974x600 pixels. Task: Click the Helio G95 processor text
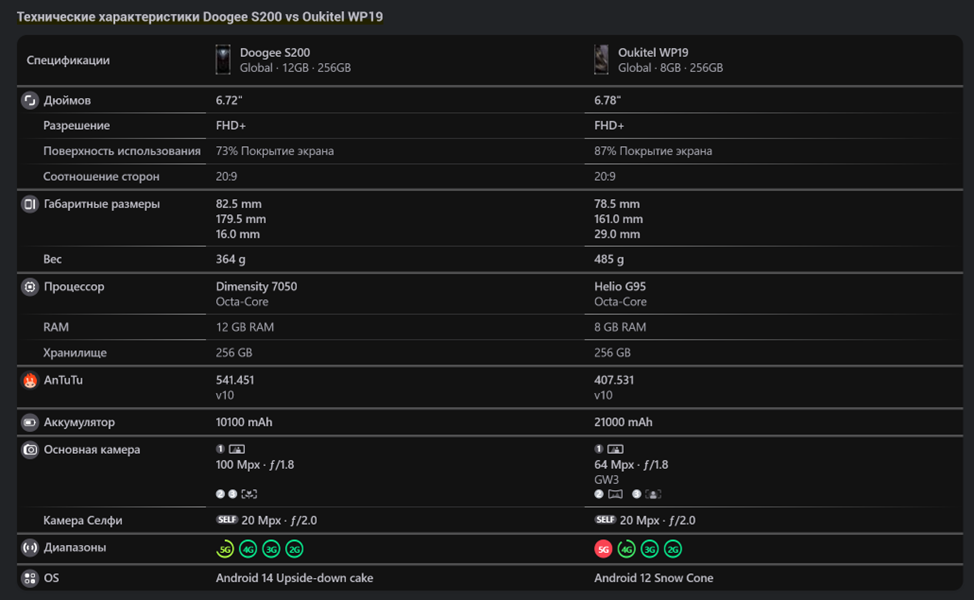[x=620, y=287]
